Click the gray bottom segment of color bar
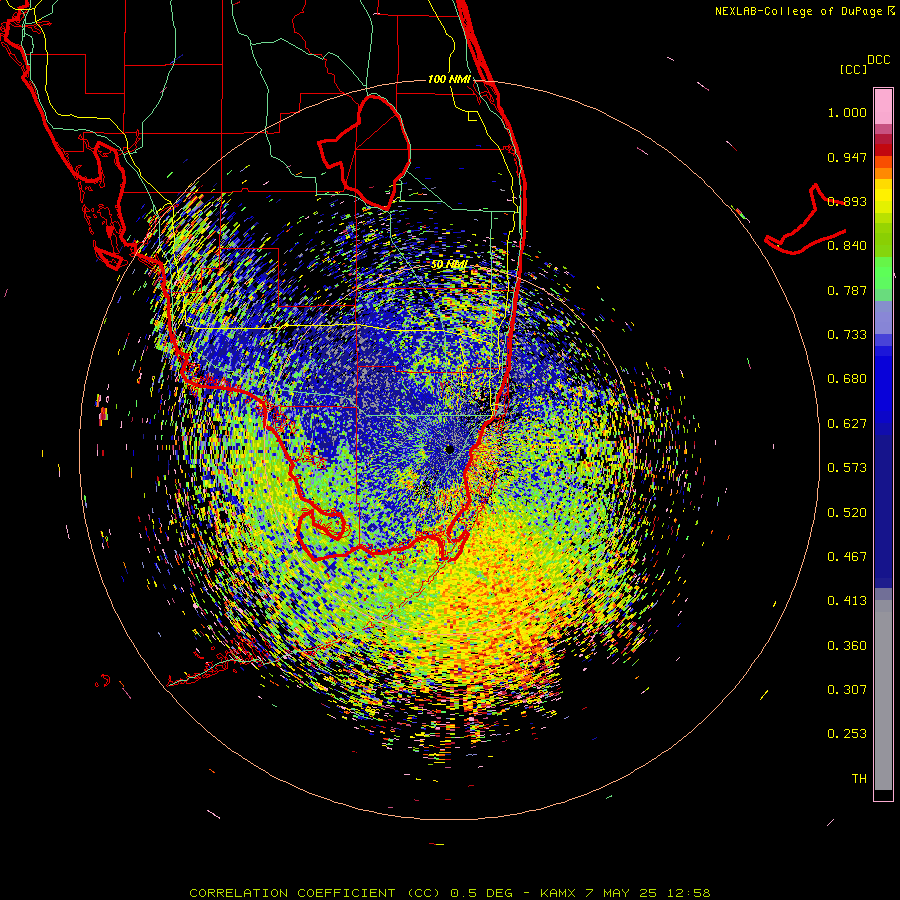The height and width of the screenshot is (900, 900). [883, 695]
